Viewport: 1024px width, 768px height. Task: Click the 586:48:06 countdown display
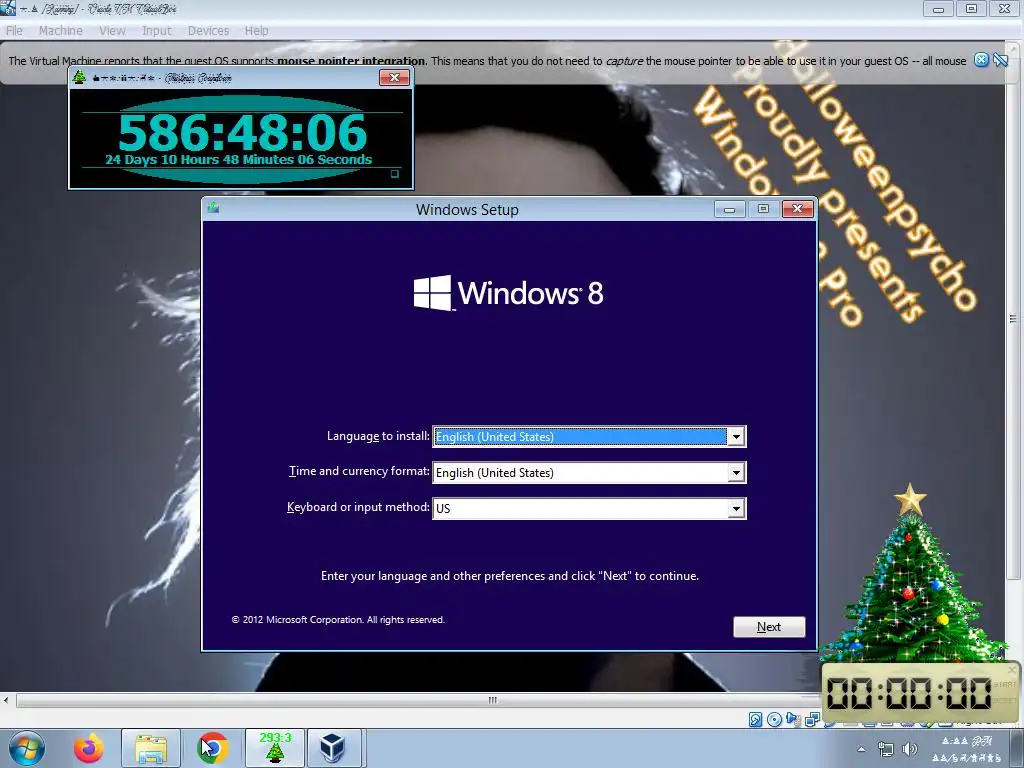tap(242, 133)
